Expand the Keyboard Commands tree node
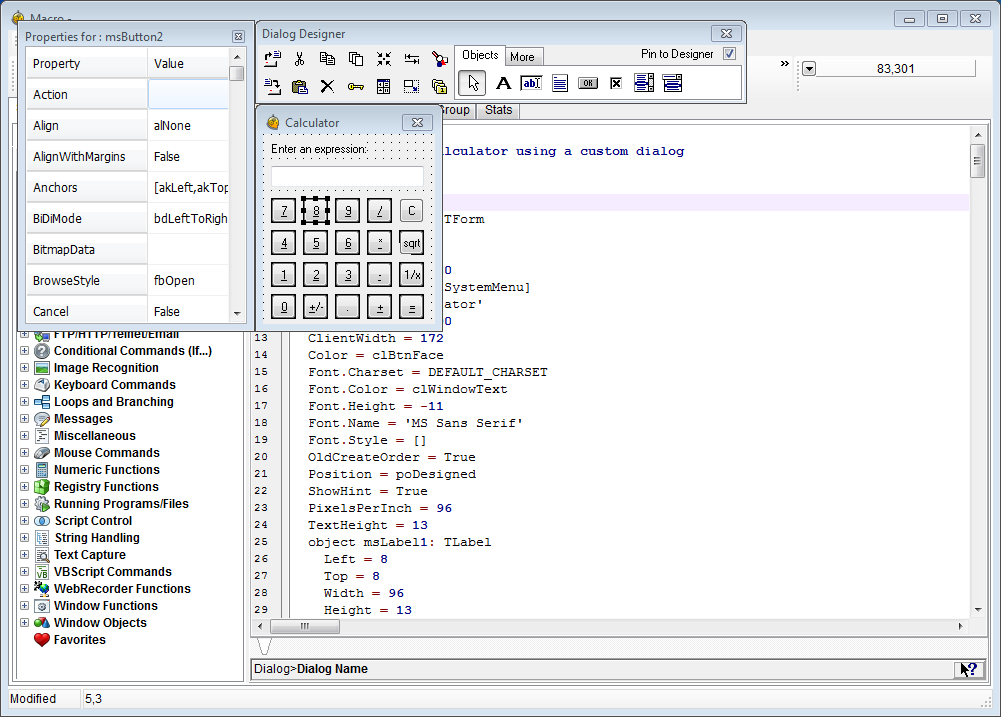The height and width of the screenshot is (717, 1001). pyautogui.click(x=24, y=384)
